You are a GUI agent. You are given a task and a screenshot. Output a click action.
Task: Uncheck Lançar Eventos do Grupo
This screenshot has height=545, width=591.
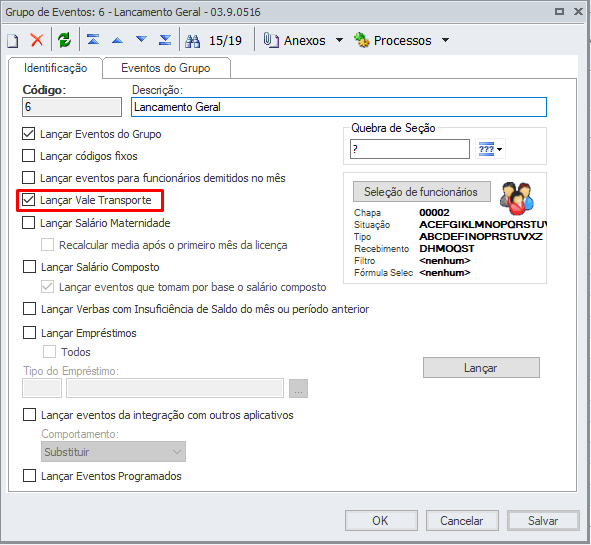(x=29, y=134)
